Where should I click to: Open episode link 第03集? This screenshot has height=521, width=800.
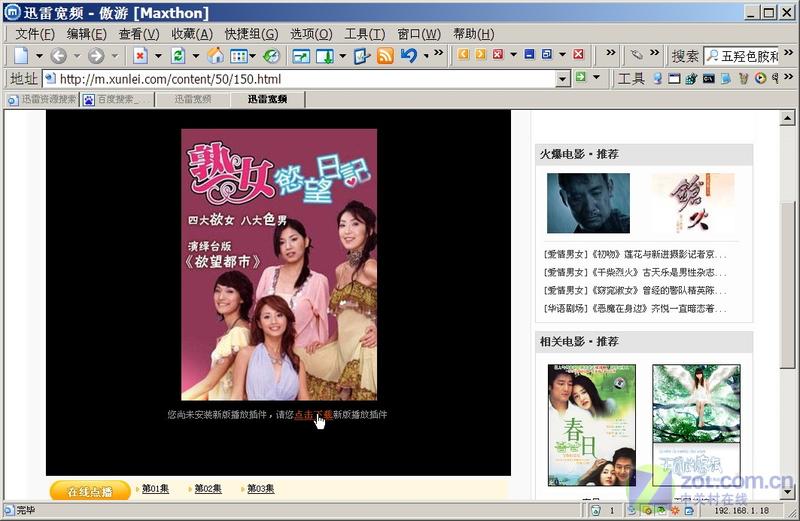(261, 489)
